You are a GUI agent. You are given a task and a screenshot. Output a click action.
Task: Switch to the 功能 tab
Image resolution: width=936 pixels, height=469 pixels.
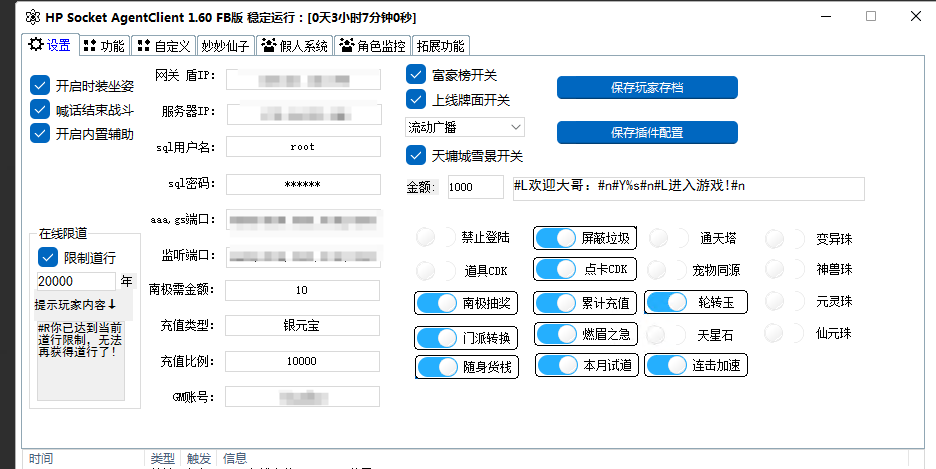tap(104, 46)
